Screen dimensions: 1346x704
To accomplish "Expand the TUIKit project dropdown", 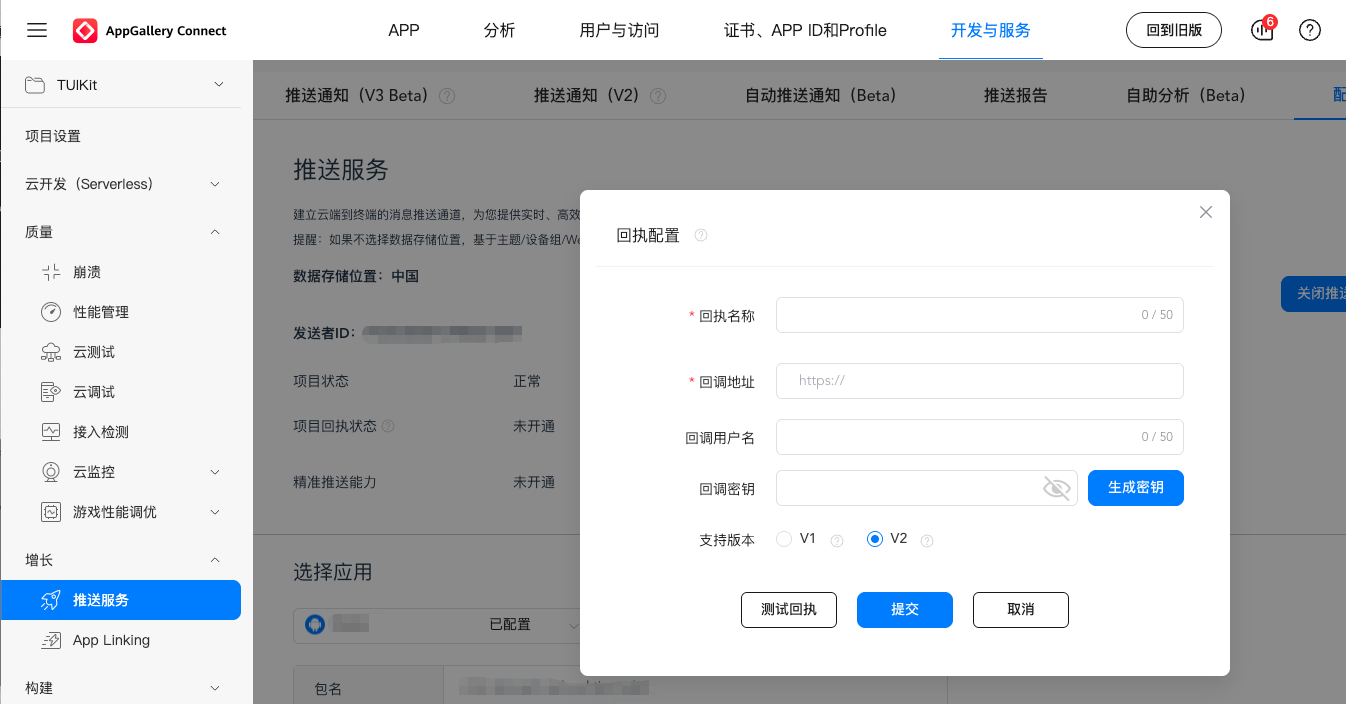I will [x=219, y=85].
